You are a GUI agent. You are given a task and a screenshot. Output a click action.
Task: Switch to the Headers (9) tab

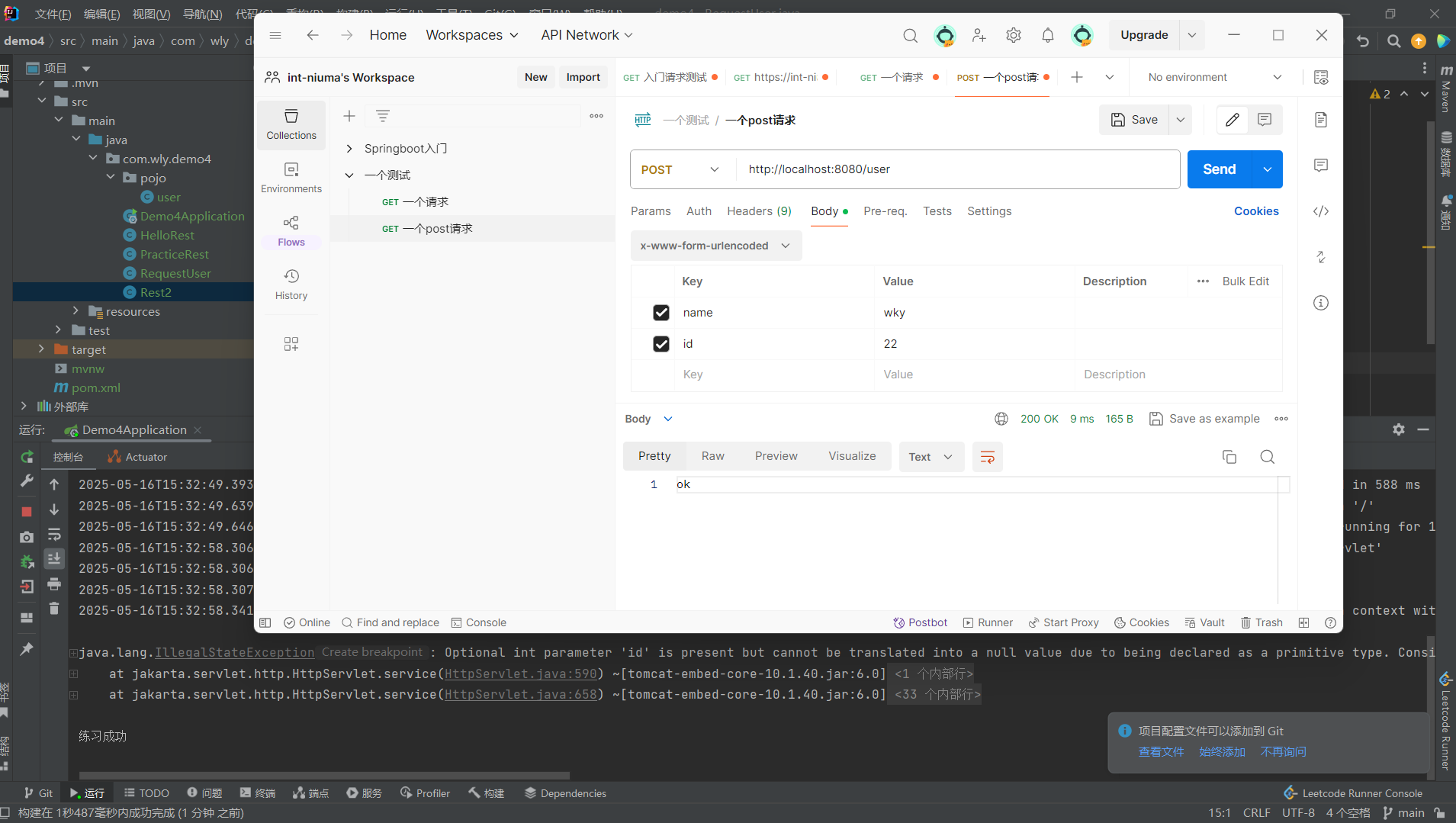tap(759, 211)
